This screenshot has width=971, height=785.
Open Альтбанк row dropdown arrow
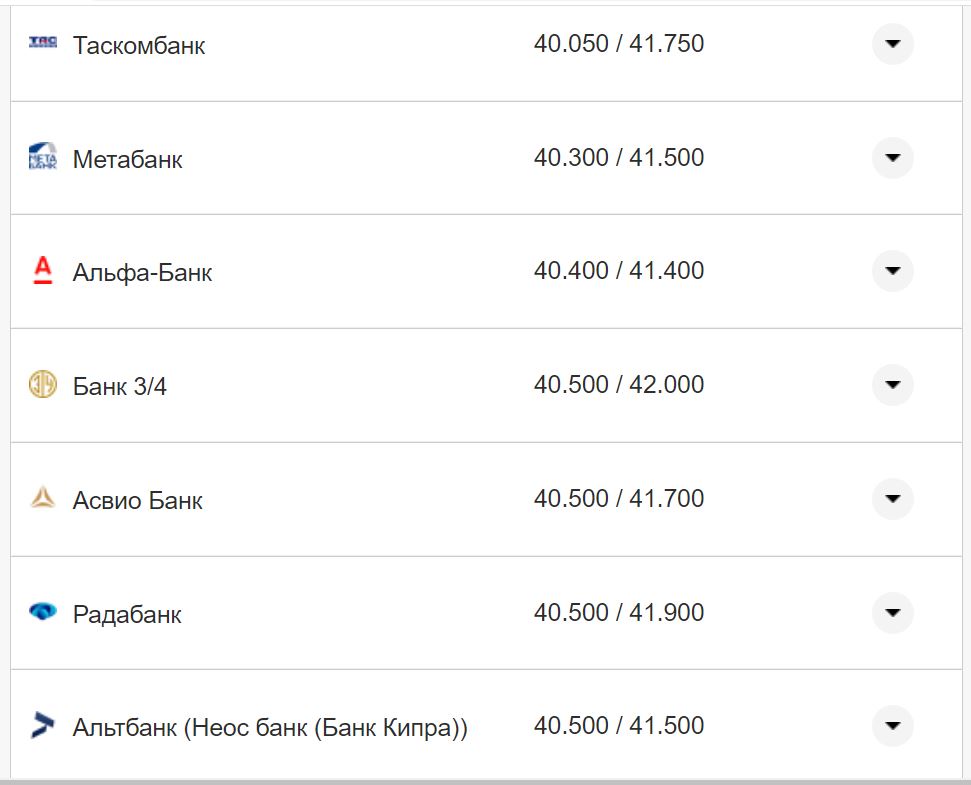point(892,725)
